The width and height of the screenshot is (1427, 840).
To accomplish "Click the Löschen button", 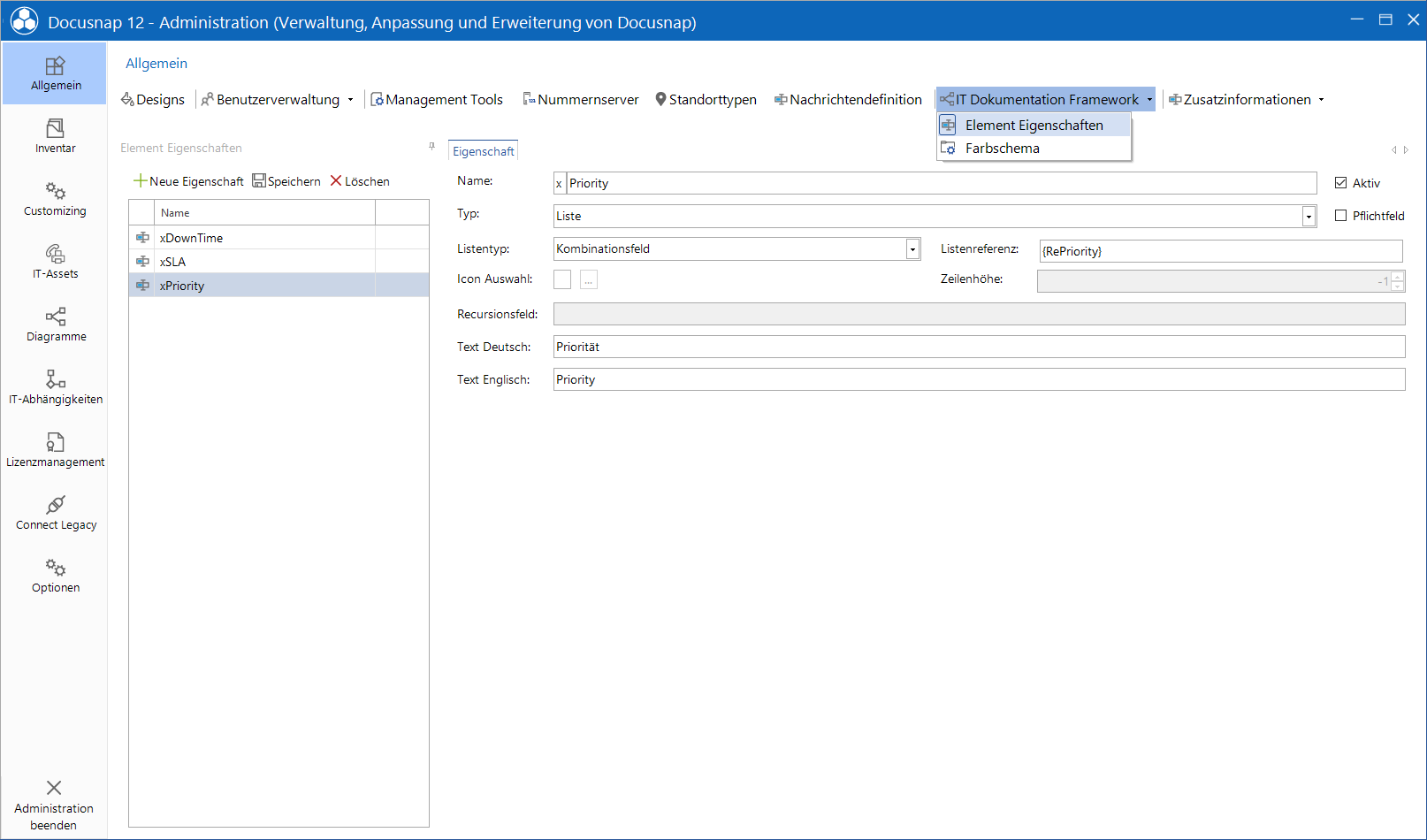I will [x=360, y=181].
